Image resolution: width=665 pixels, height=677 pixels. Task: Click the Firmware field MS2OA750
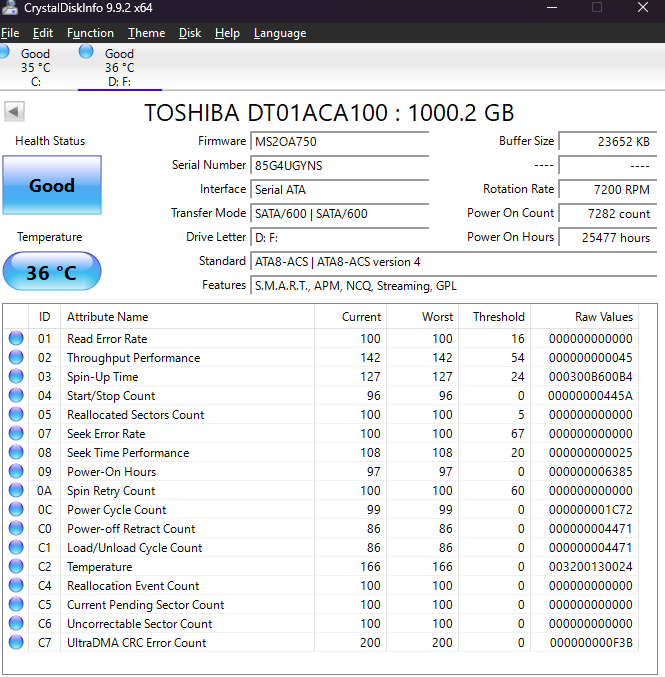coord(339,142)
